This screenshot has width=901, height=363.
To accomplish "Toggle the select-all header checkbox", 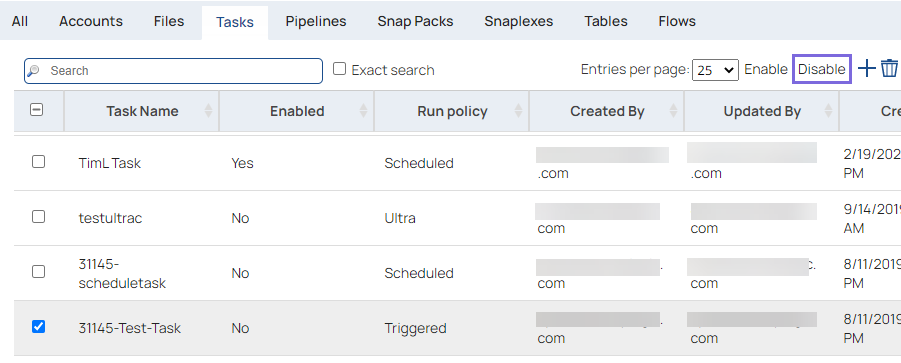I will click(x=36, y=110).
